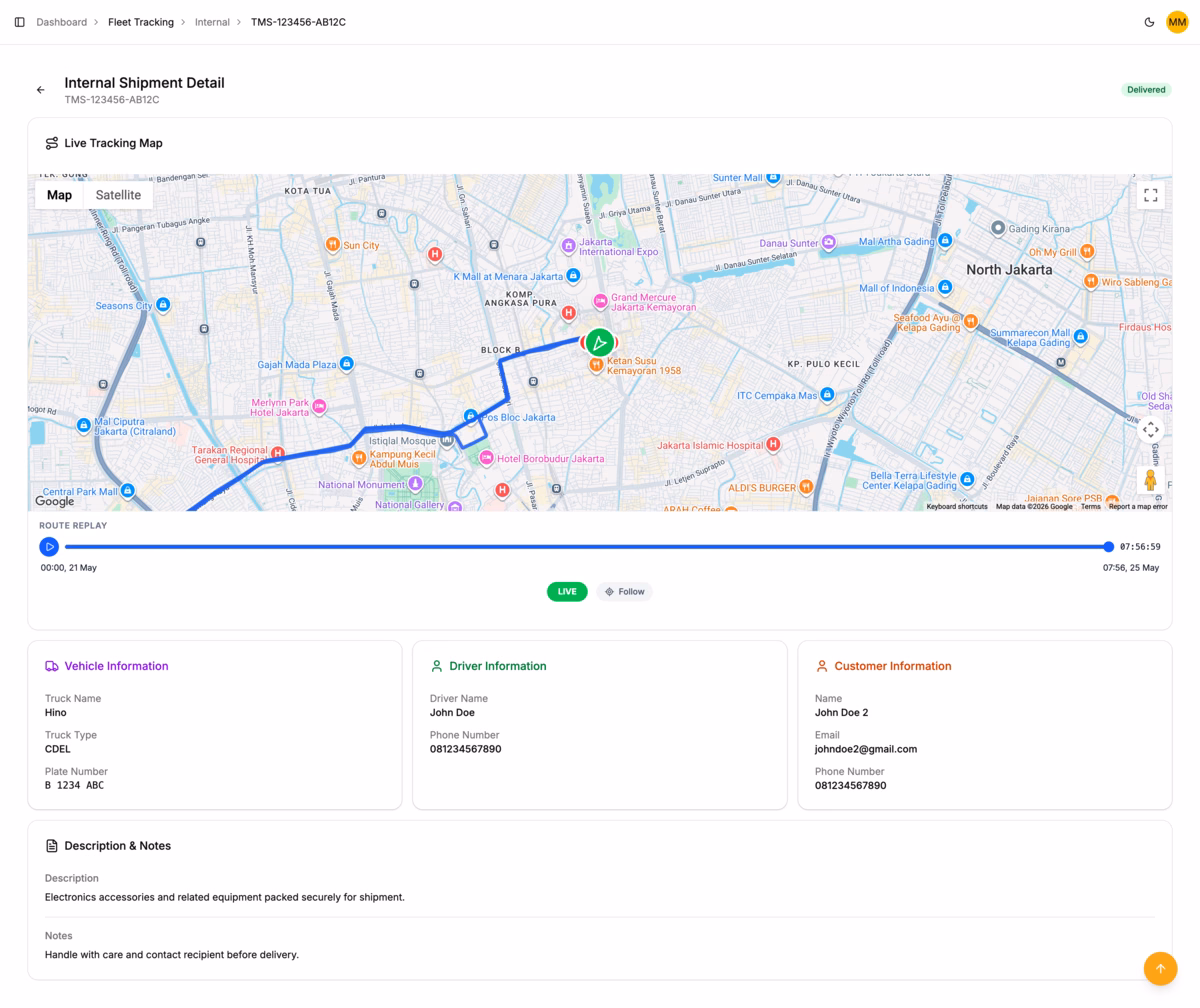Click TMS-123456-AB12C breadcrumb item

pos(298,22)
